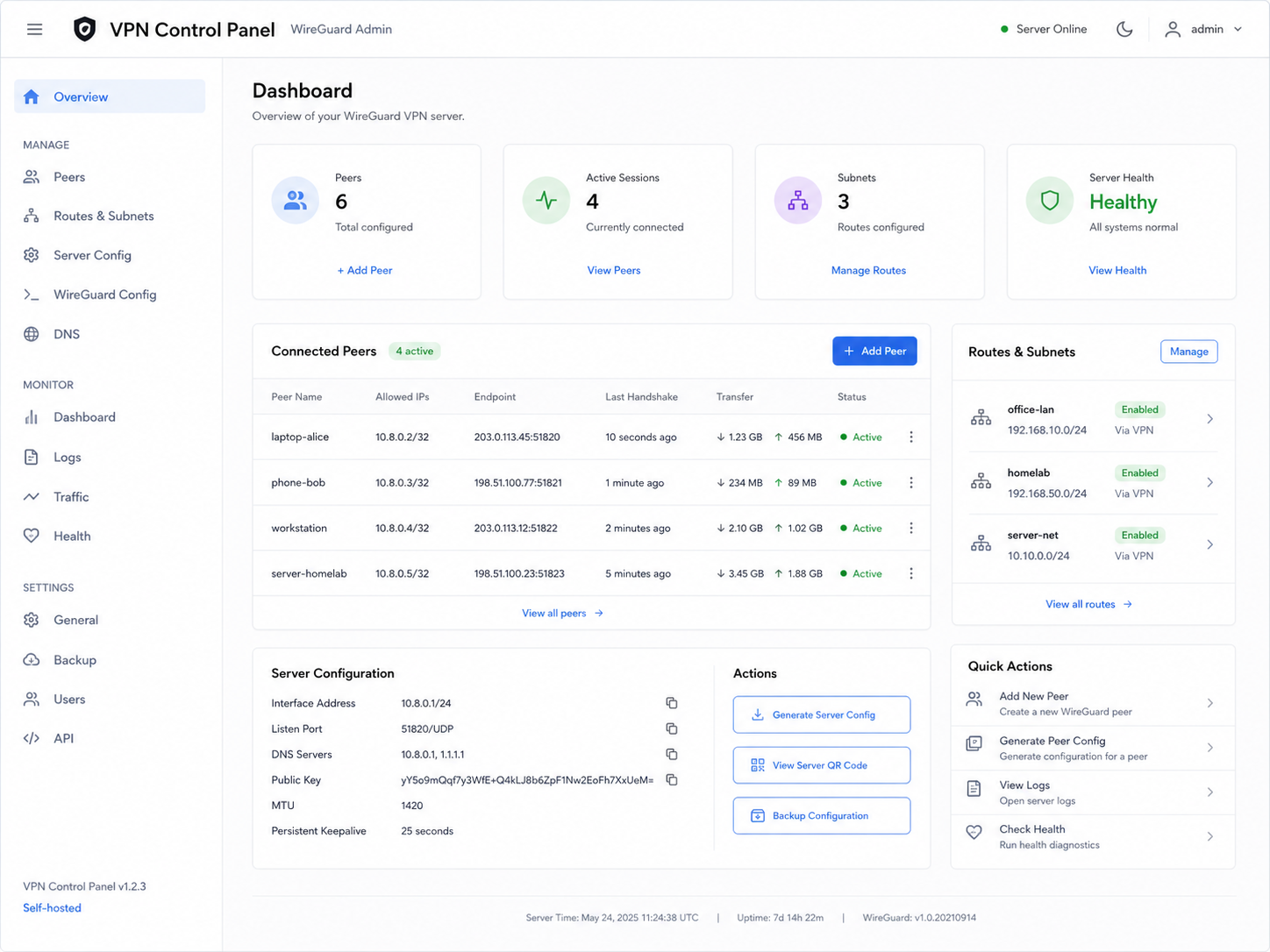
Task: Click the Self-hosted link
Action: (52, 907)
